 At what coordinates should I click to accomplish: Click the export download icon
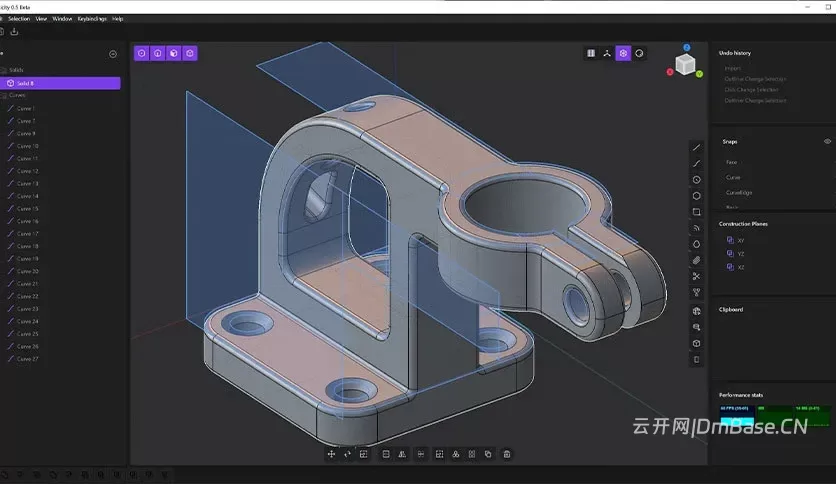coord(14,32)
